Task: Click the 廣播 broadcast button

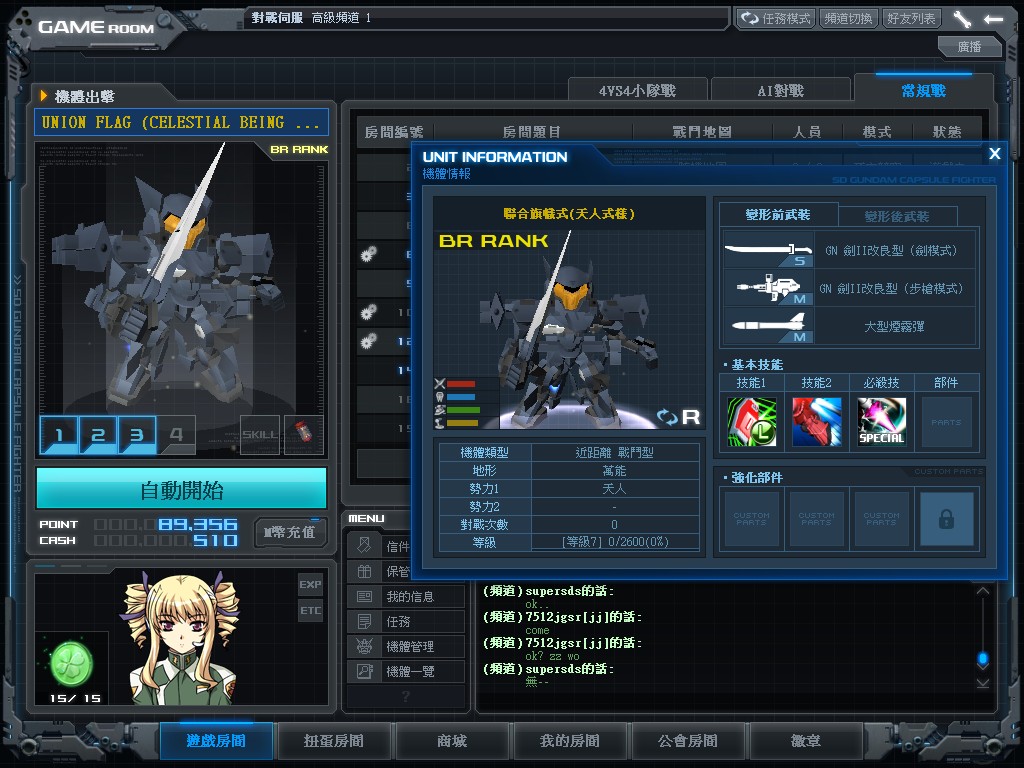Action: (969, 46)
